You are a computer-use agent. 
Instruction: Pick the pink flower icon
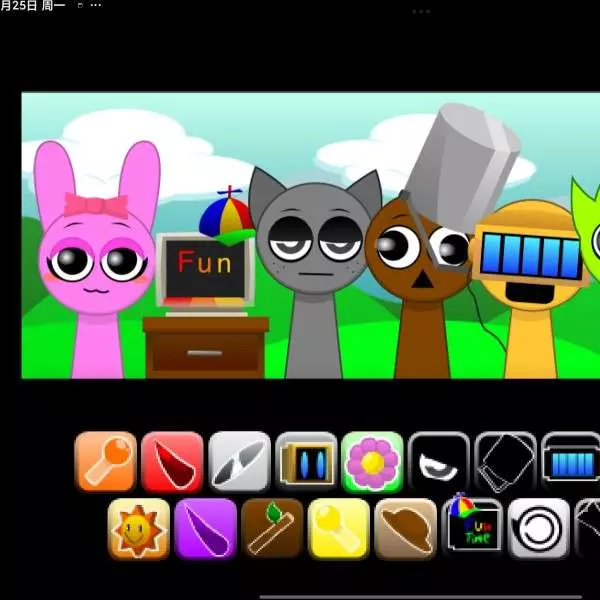tap(372, 461)
